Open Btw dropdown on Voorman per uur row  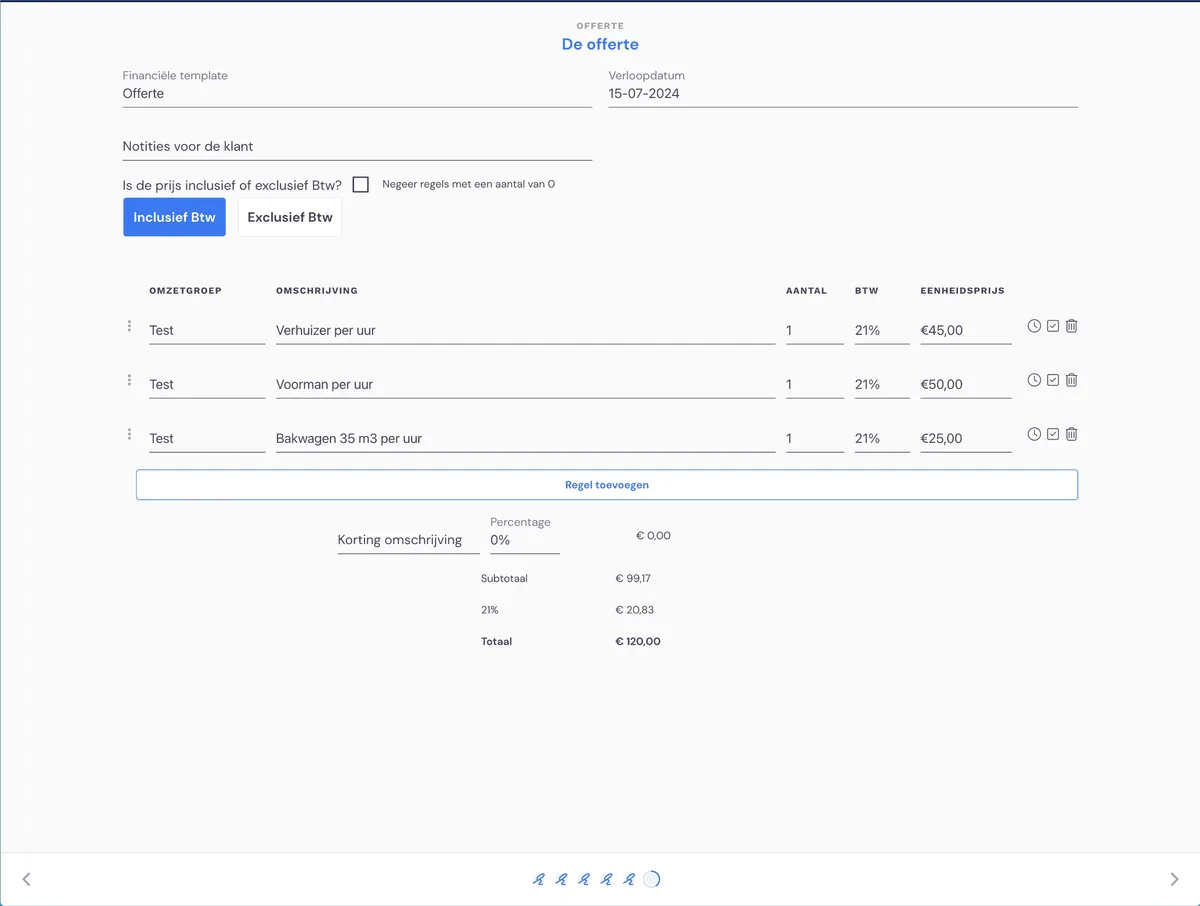[882, 385]
